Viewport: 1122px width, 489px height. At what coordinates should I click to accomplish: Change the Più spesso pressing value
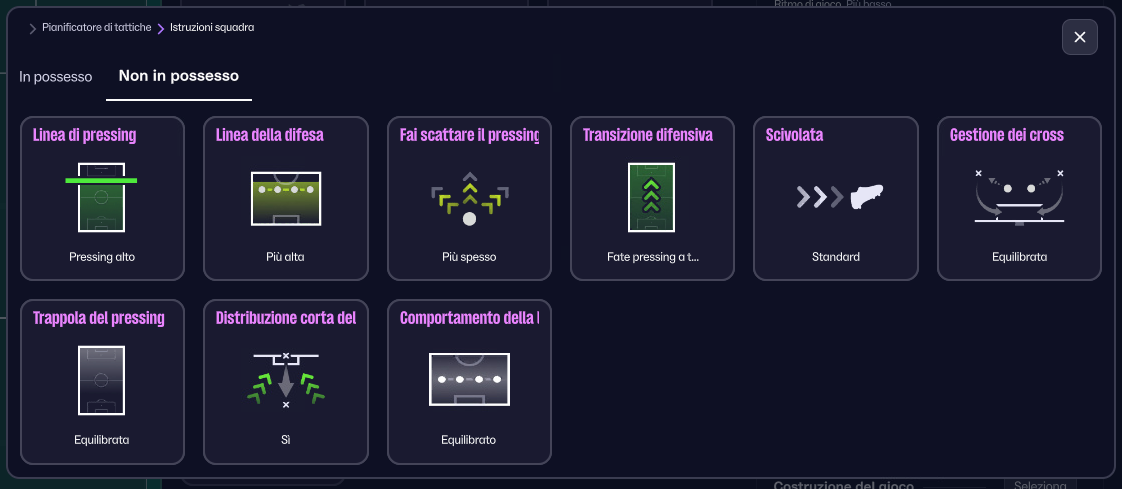tap(469, 257)
